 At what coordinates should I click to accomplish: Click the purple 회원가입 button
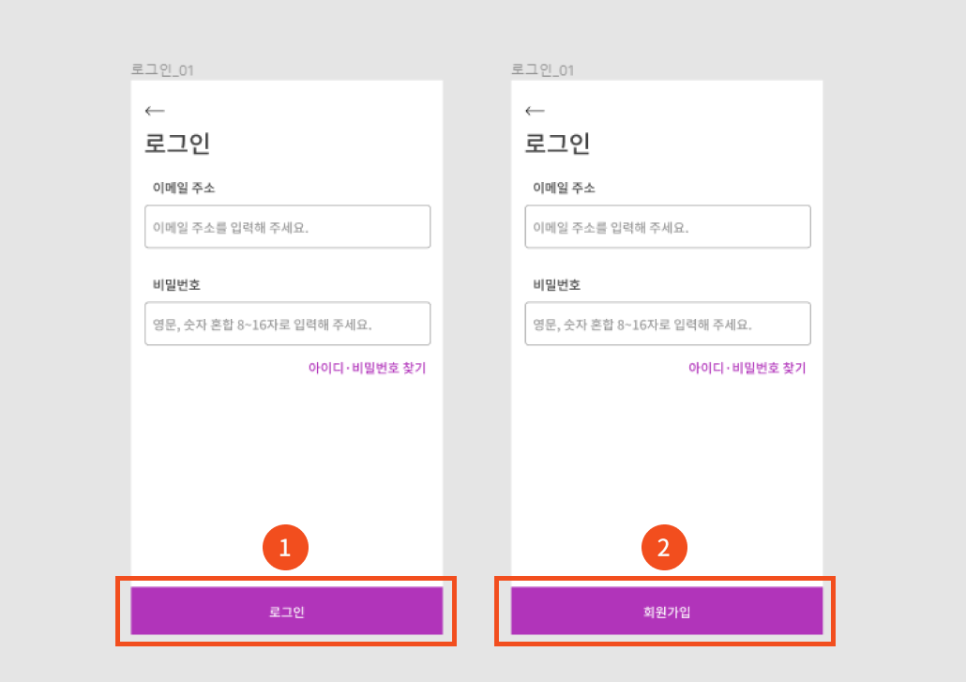point(667,611)
